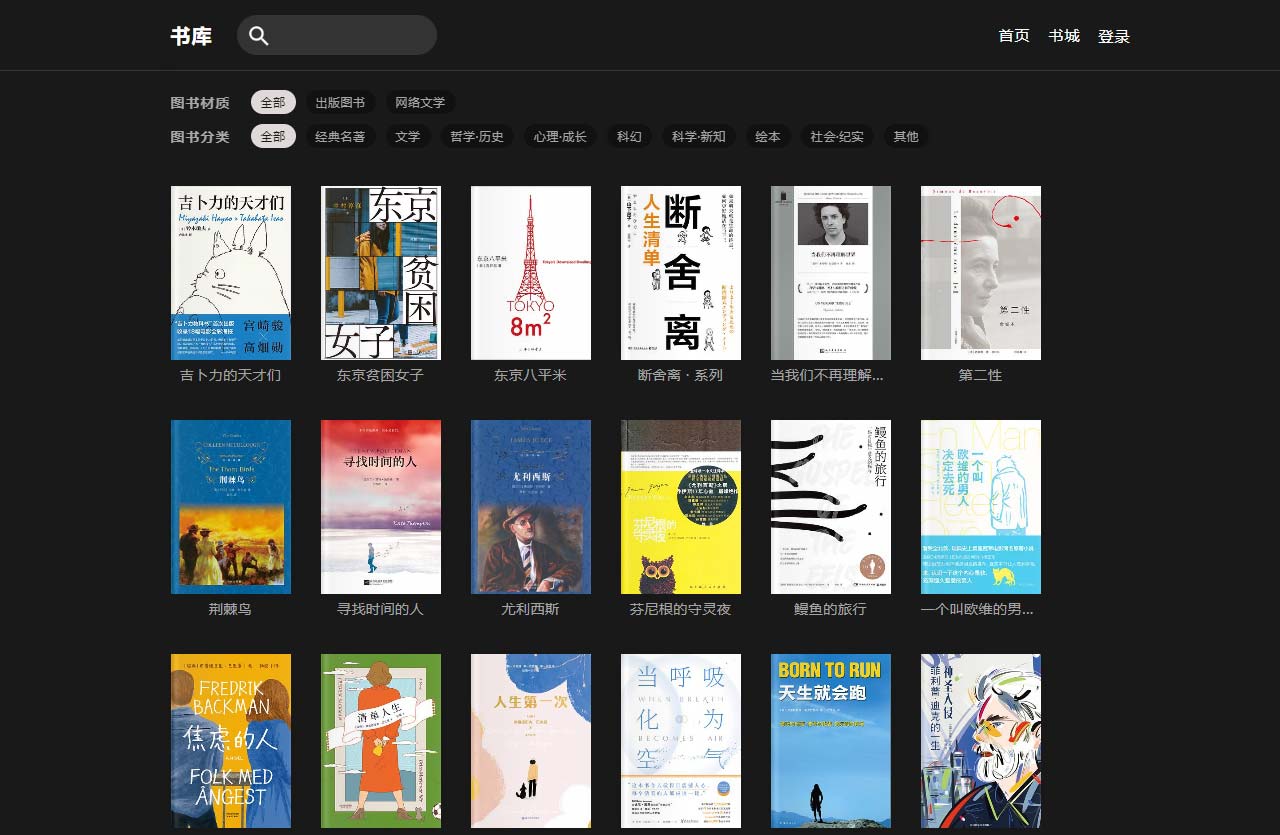Click the title text 寻找时间的人
Screen dimensions: 1280x835
pos(381,609)
